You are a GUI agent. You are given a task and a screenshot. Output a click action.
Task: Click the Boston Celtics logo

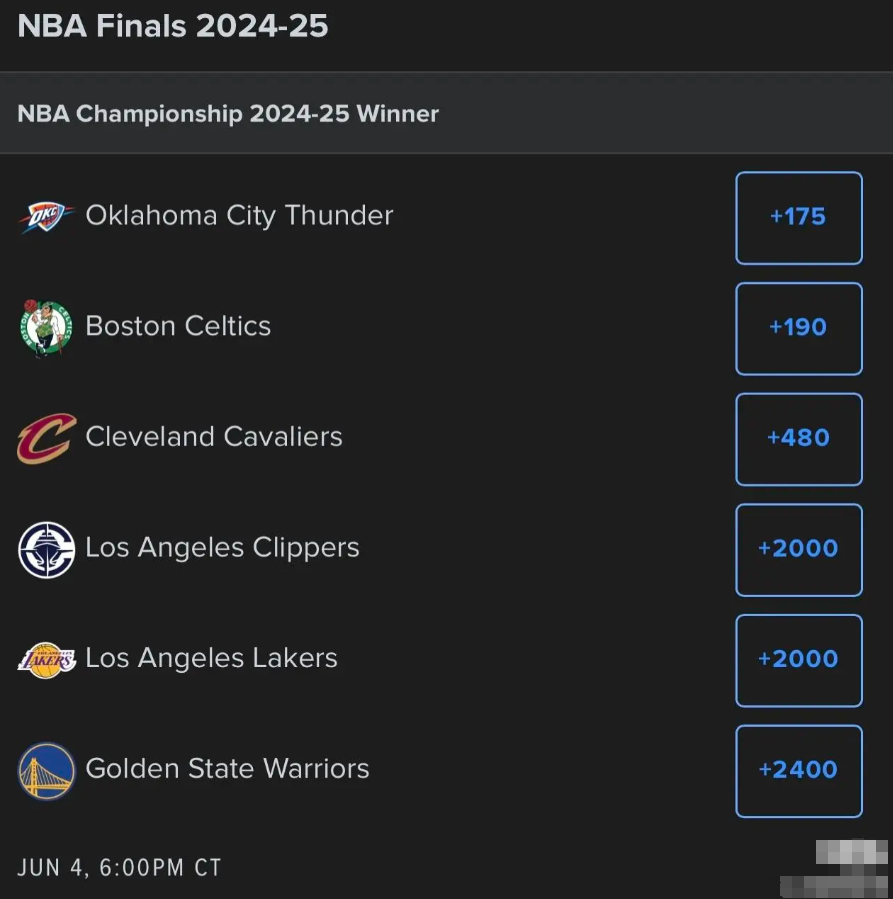tap(46, 328)
